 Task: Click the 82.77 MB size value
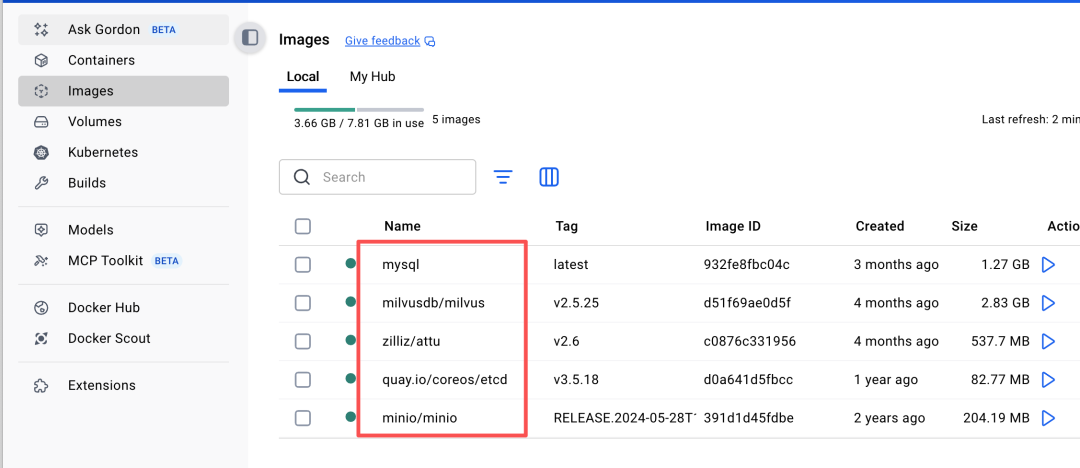[x=999, y=379]
